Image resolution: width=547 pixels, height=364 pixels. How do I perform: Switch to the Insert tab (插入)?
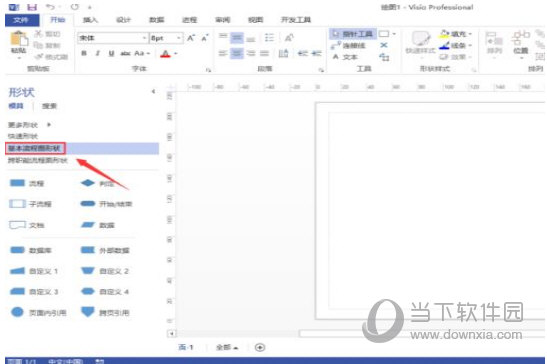(90, 20)
